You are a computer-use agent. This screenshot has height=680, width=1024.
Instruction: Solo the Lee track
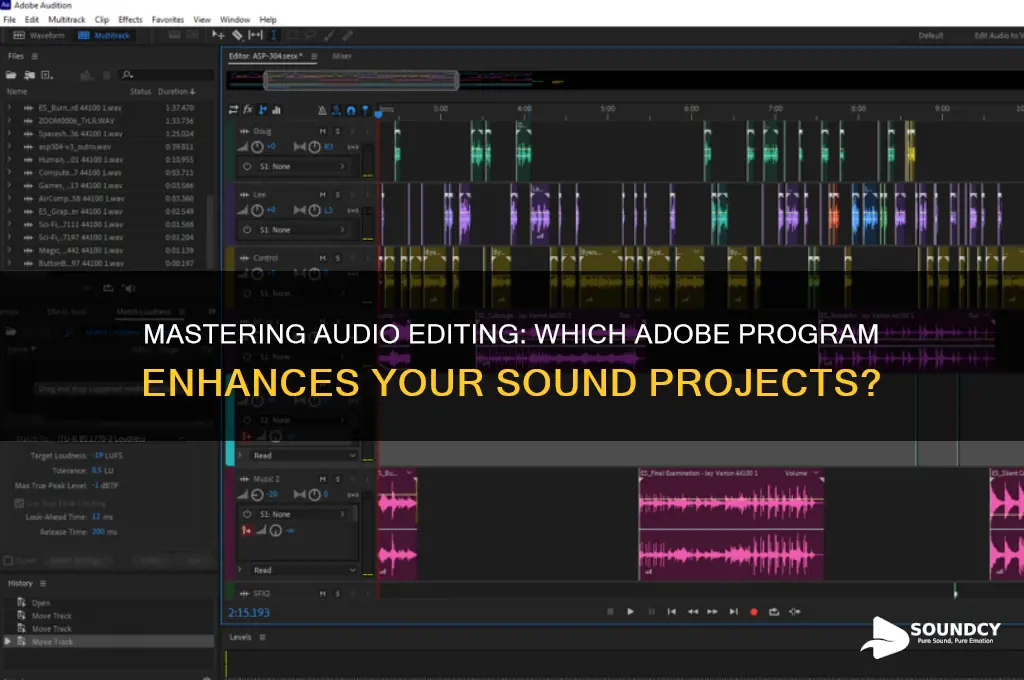pyautogui.click(x=338, y=195)
